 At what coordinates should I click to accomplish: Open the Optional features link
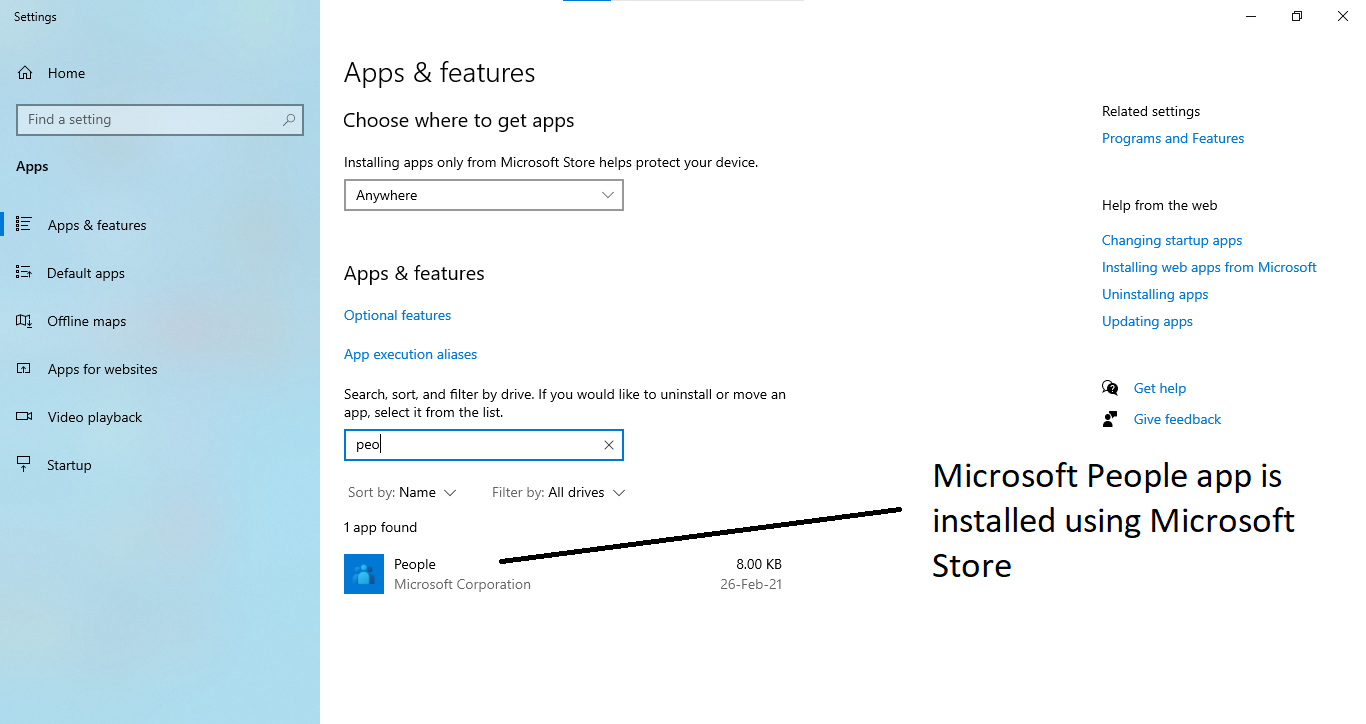click(x=397, y=315)
